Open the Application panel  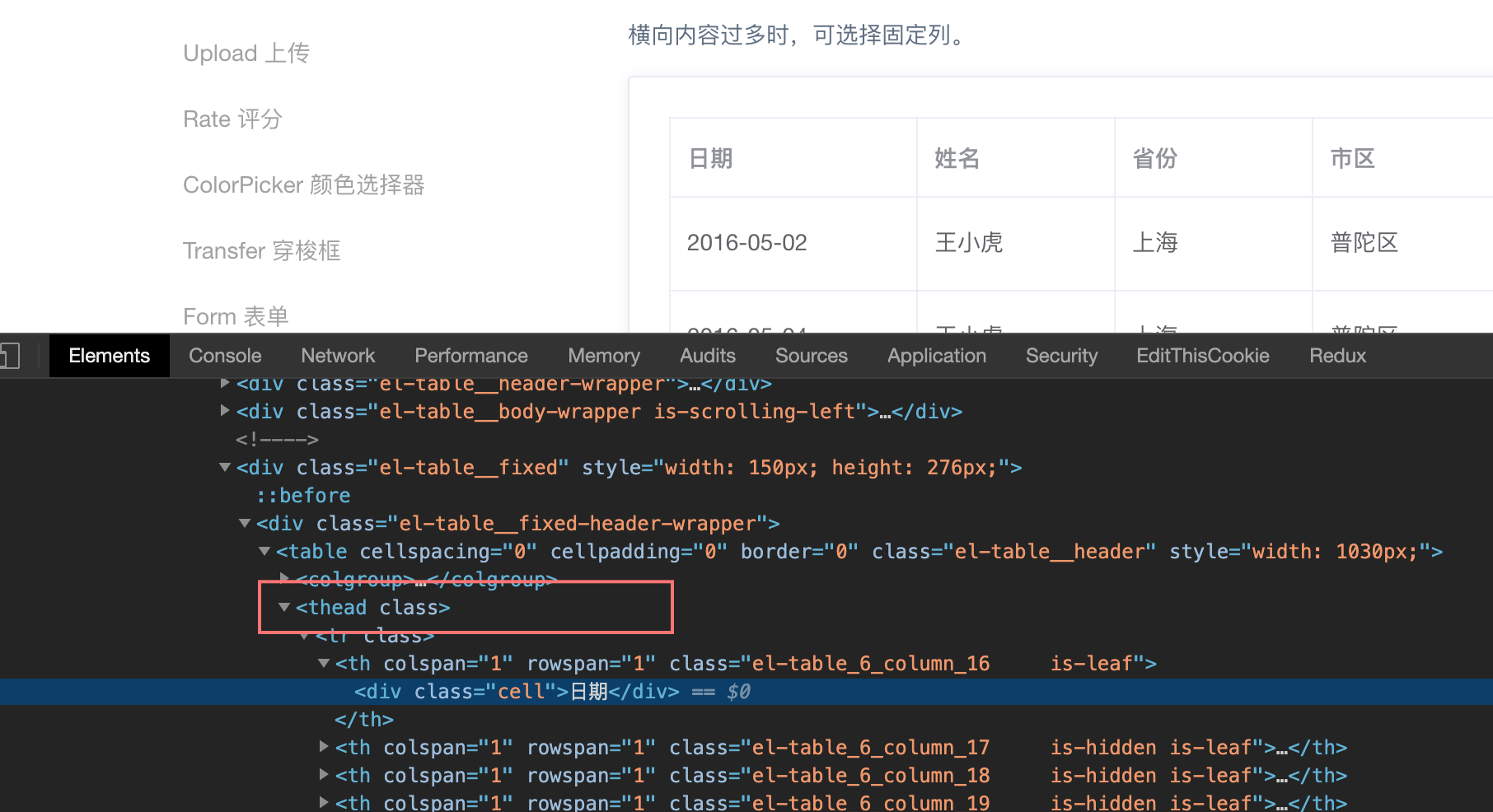tap(936, 355)
